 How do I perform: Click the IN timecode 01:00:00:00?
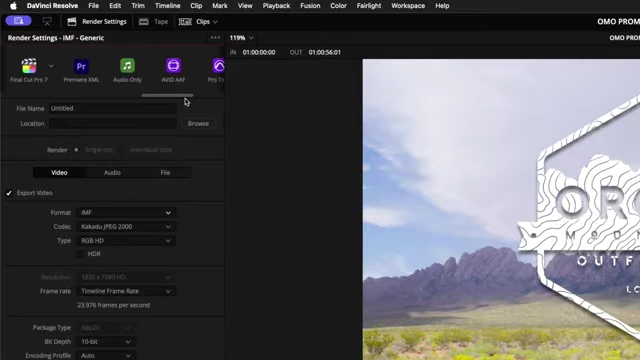coord(259,52)
